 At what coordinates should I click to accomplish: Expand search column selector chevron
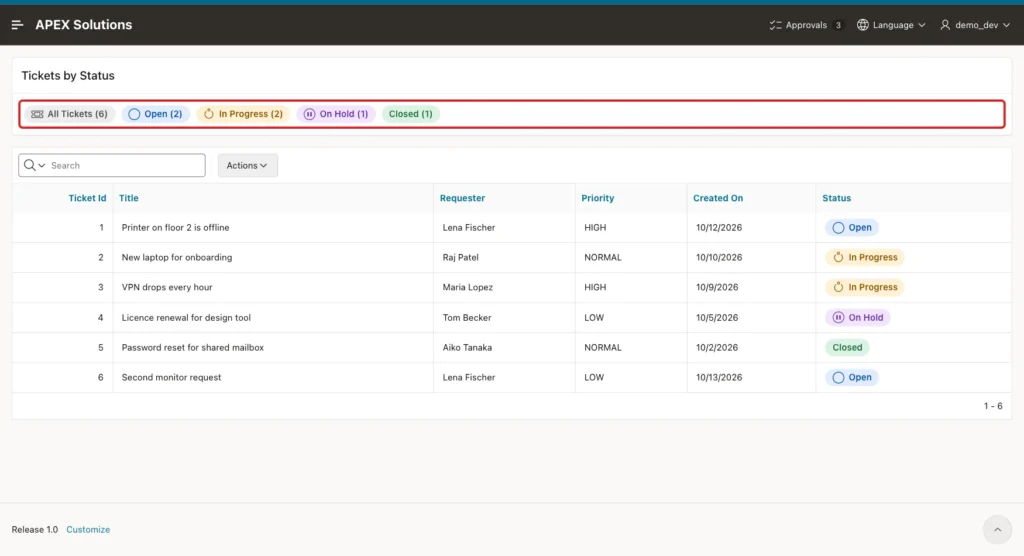tap(42, 165)
